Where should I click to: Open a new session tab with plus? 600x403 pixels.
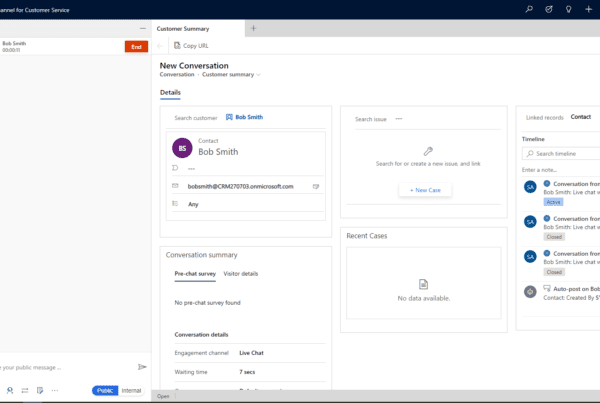click(x=253, y=28)
